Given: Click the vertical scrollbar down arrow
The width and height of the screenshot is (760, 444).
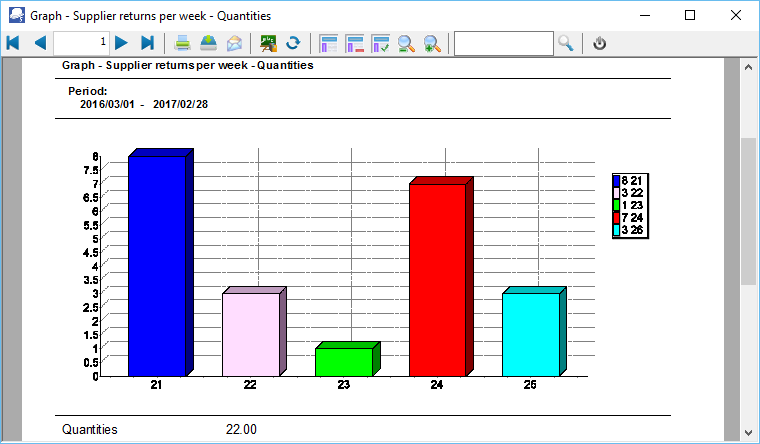Looking at the screenshot, I should click(x=747, y=434).
